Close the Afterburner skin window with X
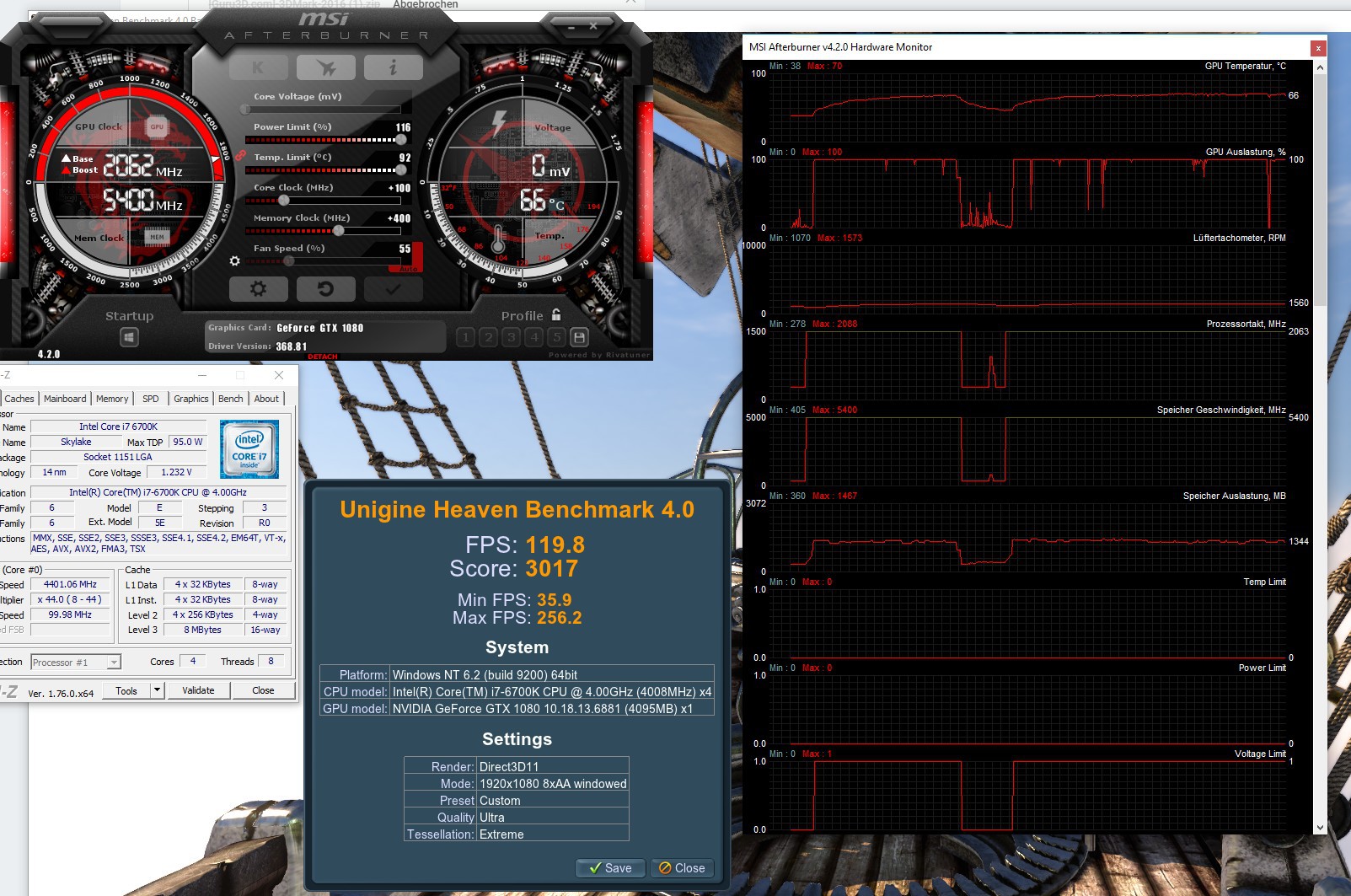The height and width of the screenshot is (896, 1351). (x=593, y=27)
